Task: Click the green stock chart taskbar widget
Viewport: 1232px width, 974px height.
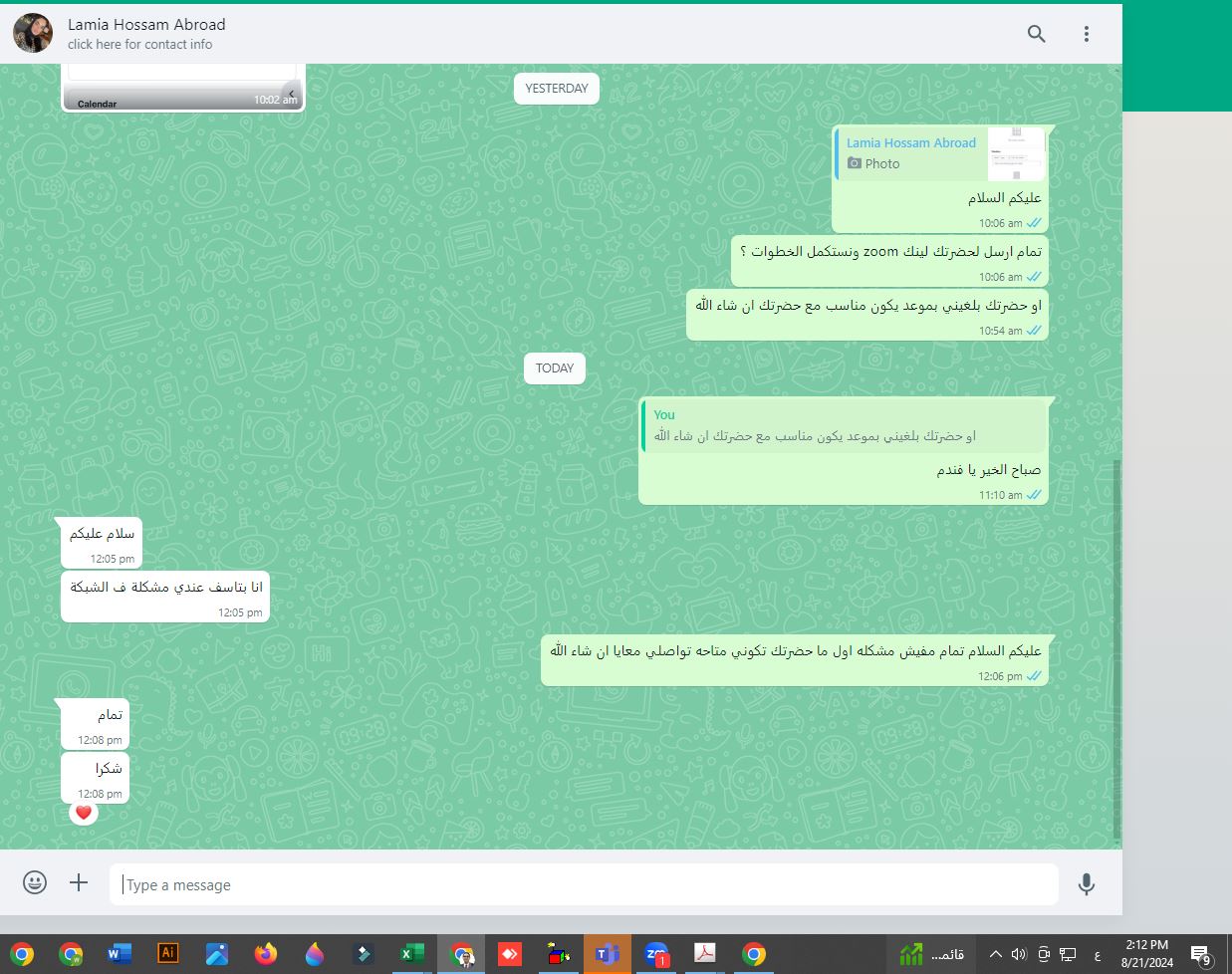Action: (930, 954)
